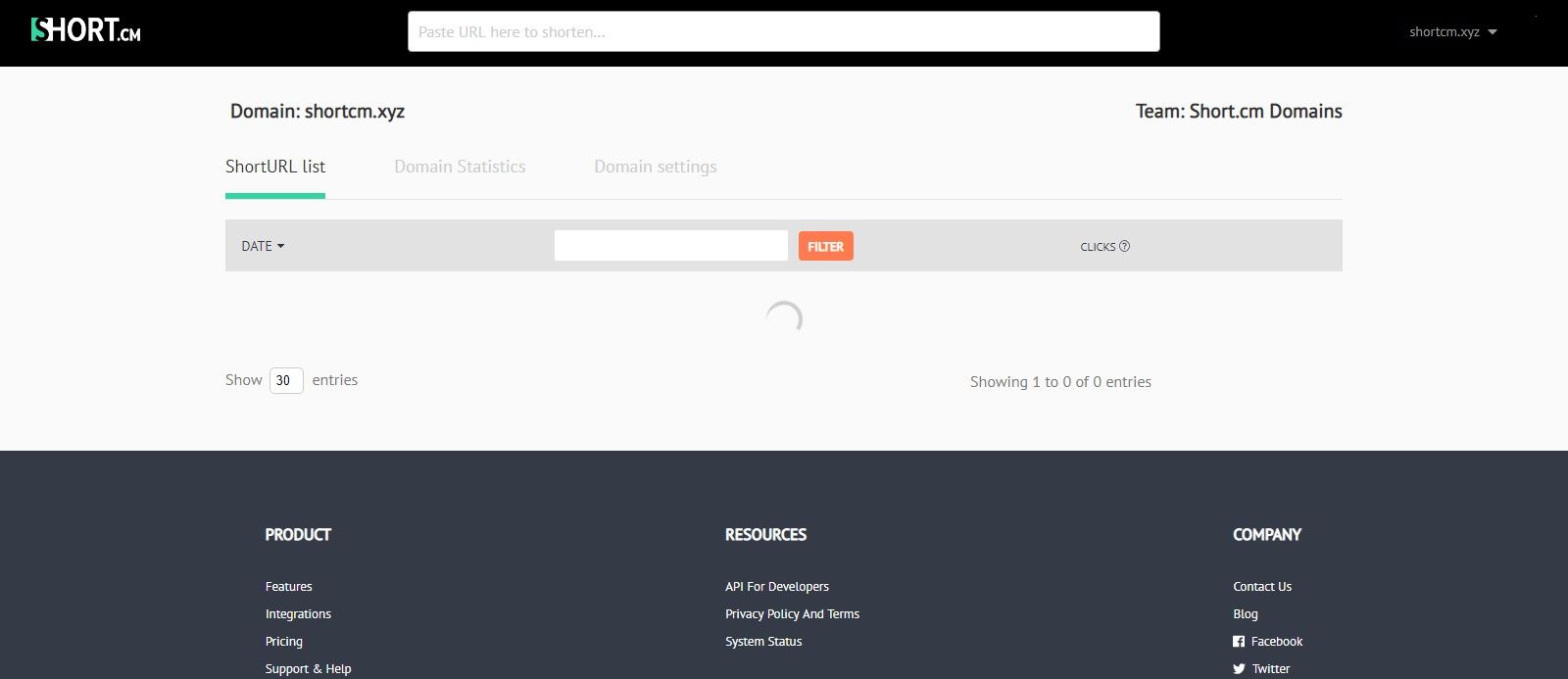Check the System Status link
The width and height of the screenshot is (1568, 679).
(x=763, y=642)
